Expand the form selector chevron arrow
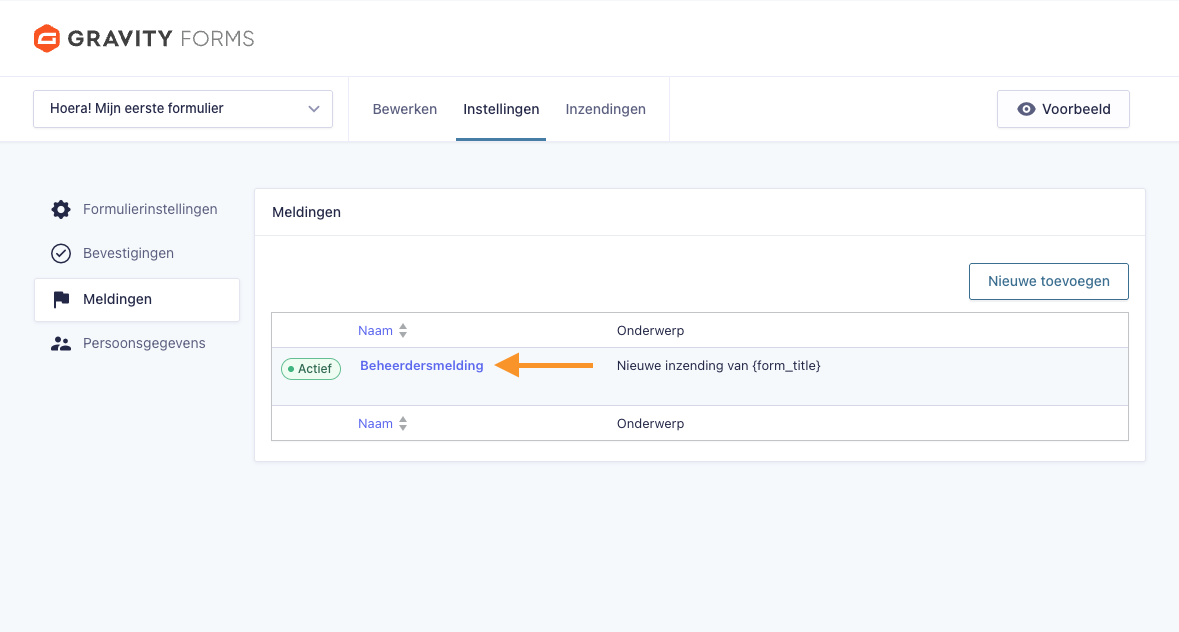The image size is (1179, 632). 314,109
